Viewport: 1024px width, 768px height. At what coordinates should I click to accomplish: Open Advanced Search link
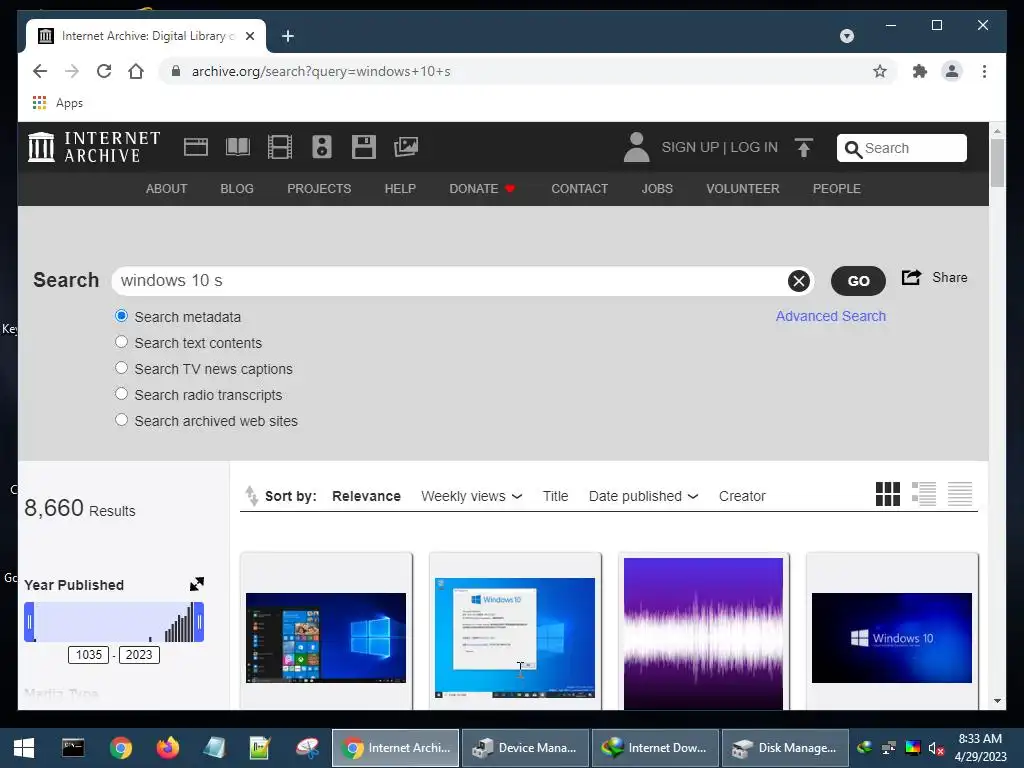point(831,316)
